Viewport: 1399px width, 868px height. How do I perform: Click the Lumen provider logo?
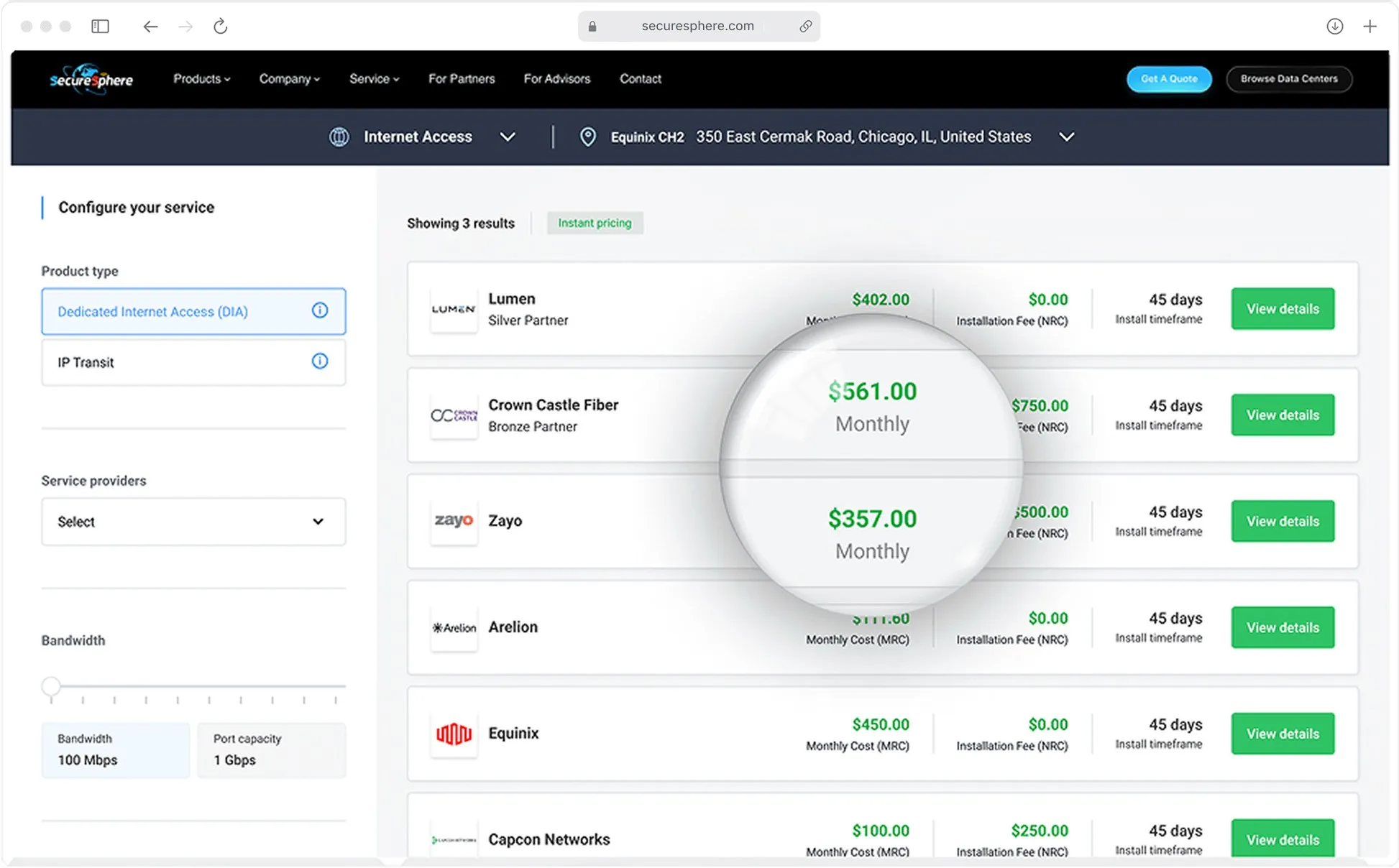coord(453,309)
